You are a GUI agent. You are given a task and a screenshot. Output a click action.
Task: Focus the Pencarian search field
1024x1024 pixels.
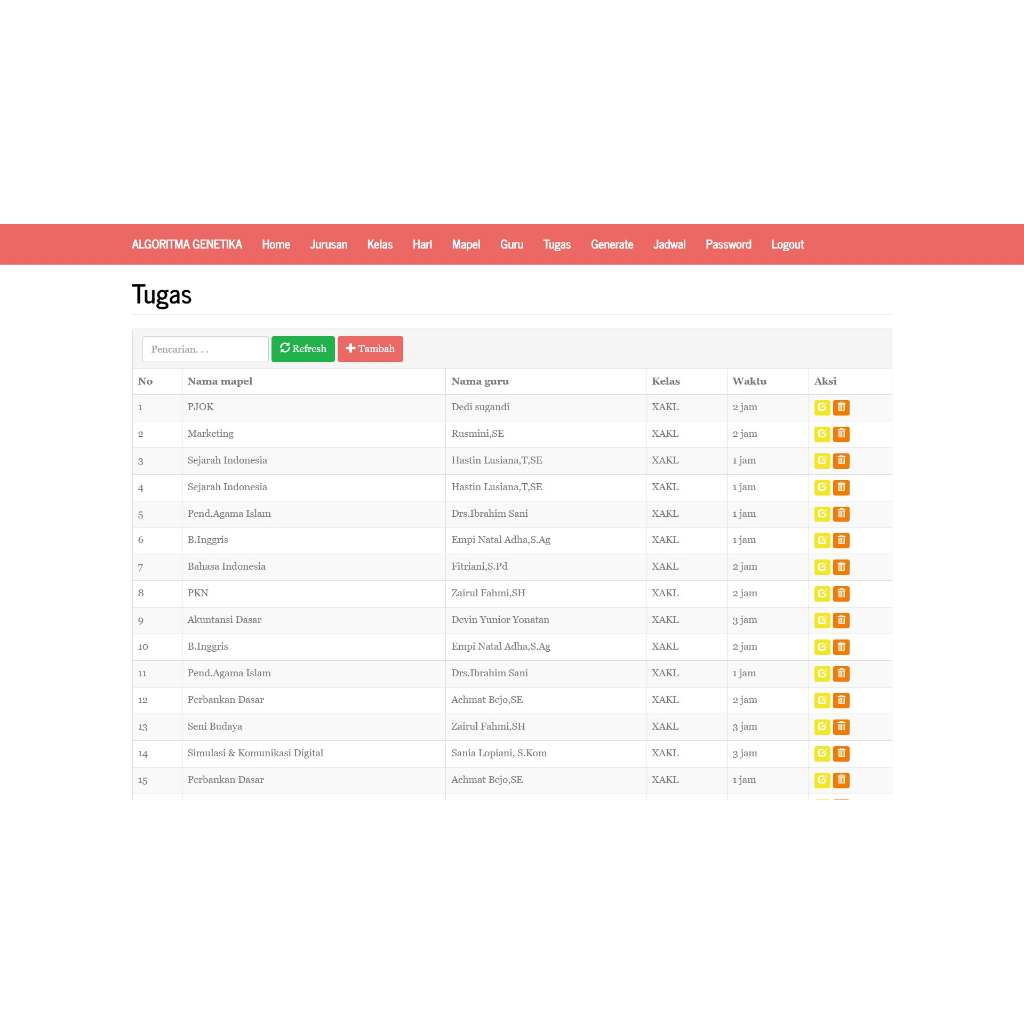(x=205, y=349)
